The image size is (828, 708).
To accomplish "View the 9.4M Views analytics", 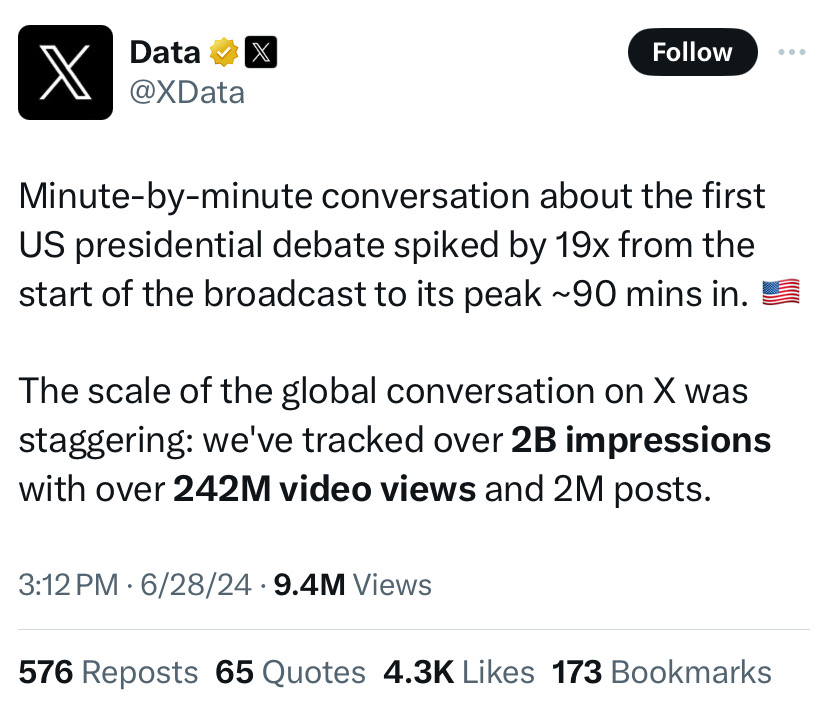I will click(353, 584).
